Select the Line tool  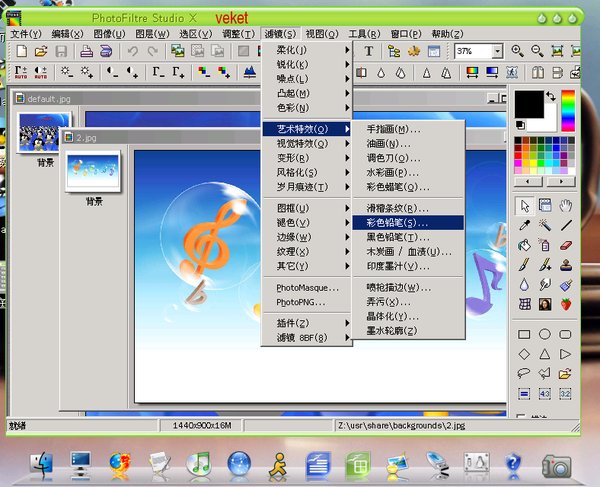tap(566, 225)
